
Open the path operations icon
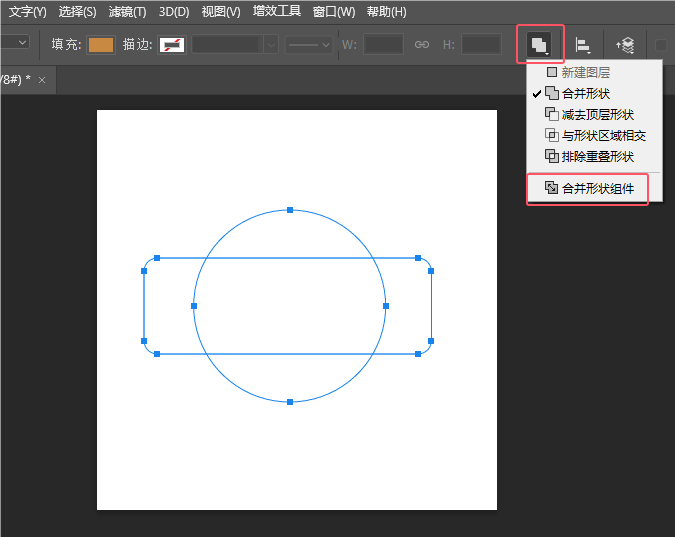(x=540, y=45)
